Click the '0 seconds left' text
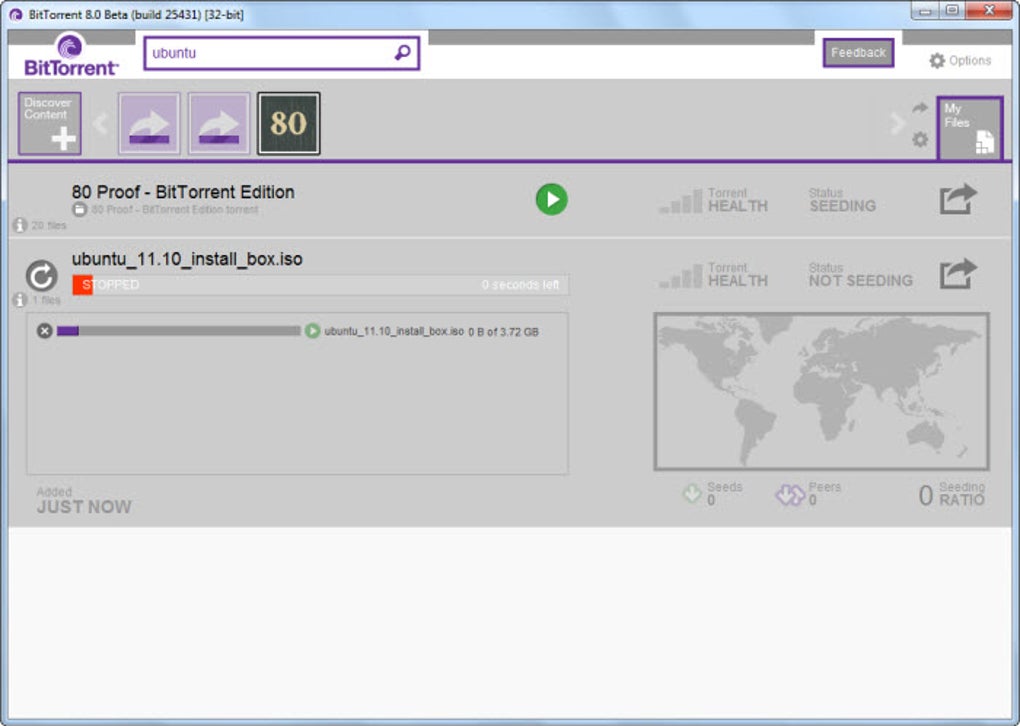 click(x=520, y=284)
